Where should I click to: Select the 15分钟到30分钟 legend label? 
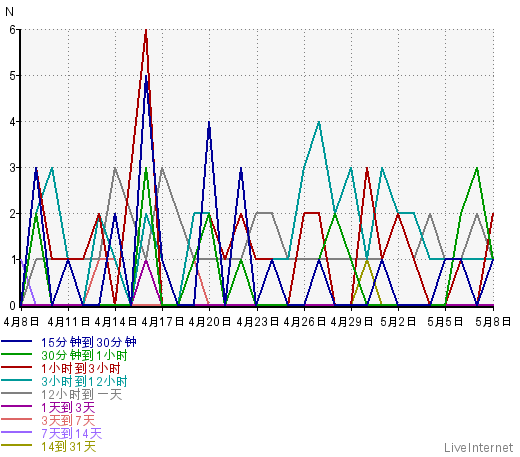(x=89, y=342)
